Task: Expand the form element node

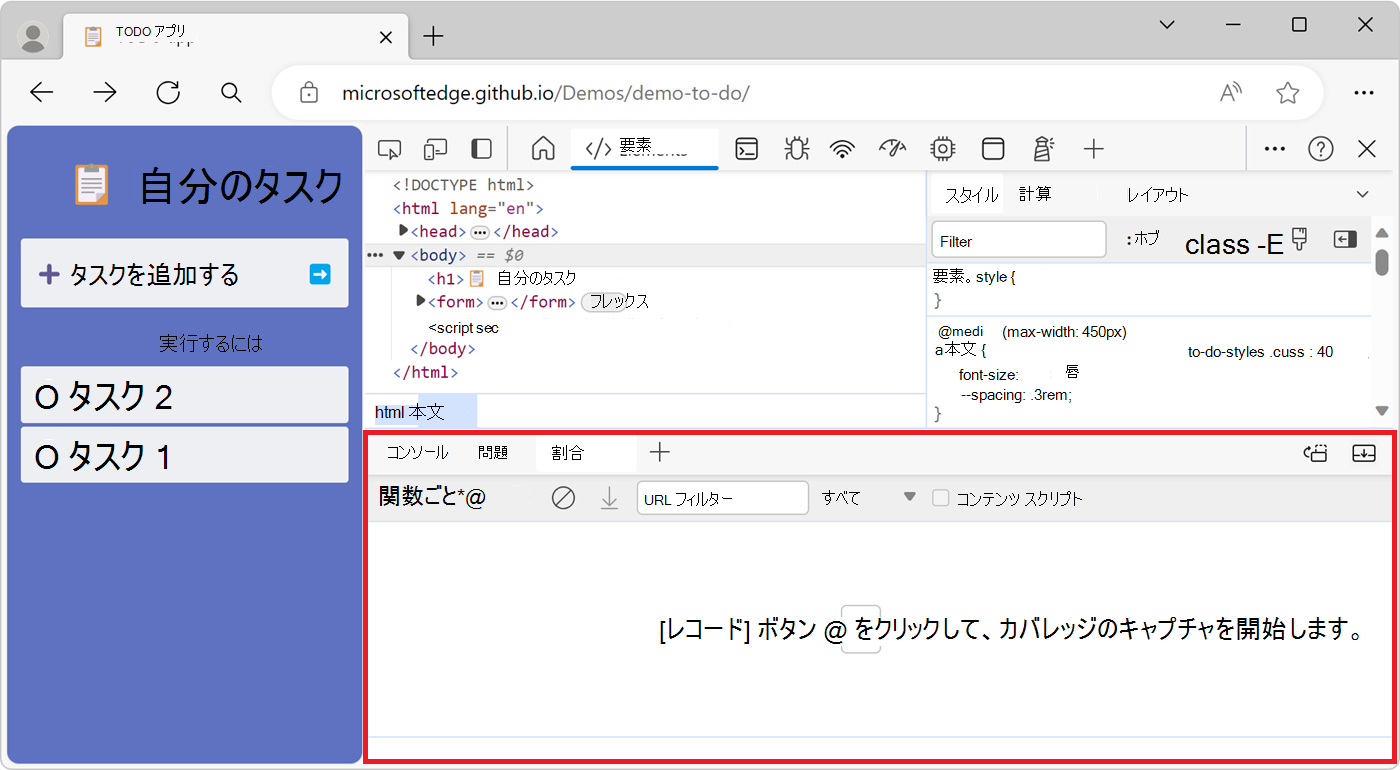Action: pos(420,301)
